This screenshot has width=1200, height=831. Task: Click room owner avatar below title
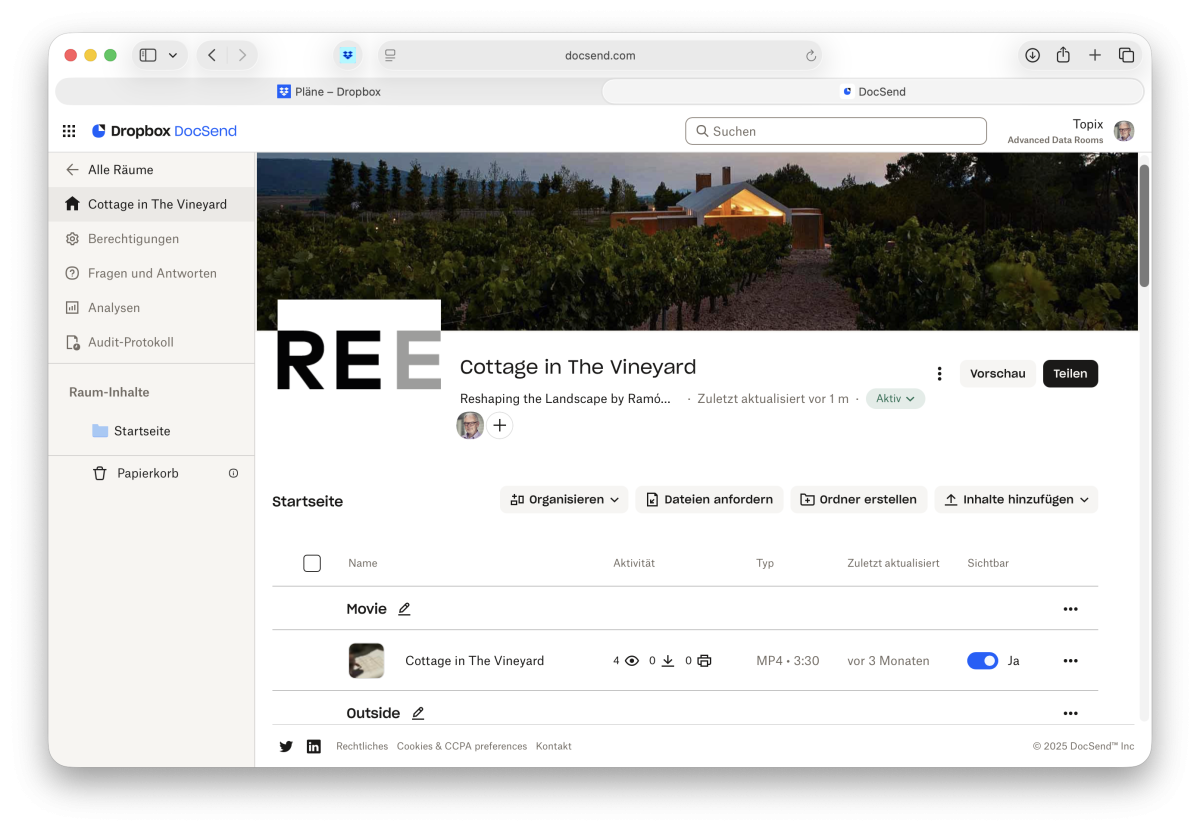point(470,426)
